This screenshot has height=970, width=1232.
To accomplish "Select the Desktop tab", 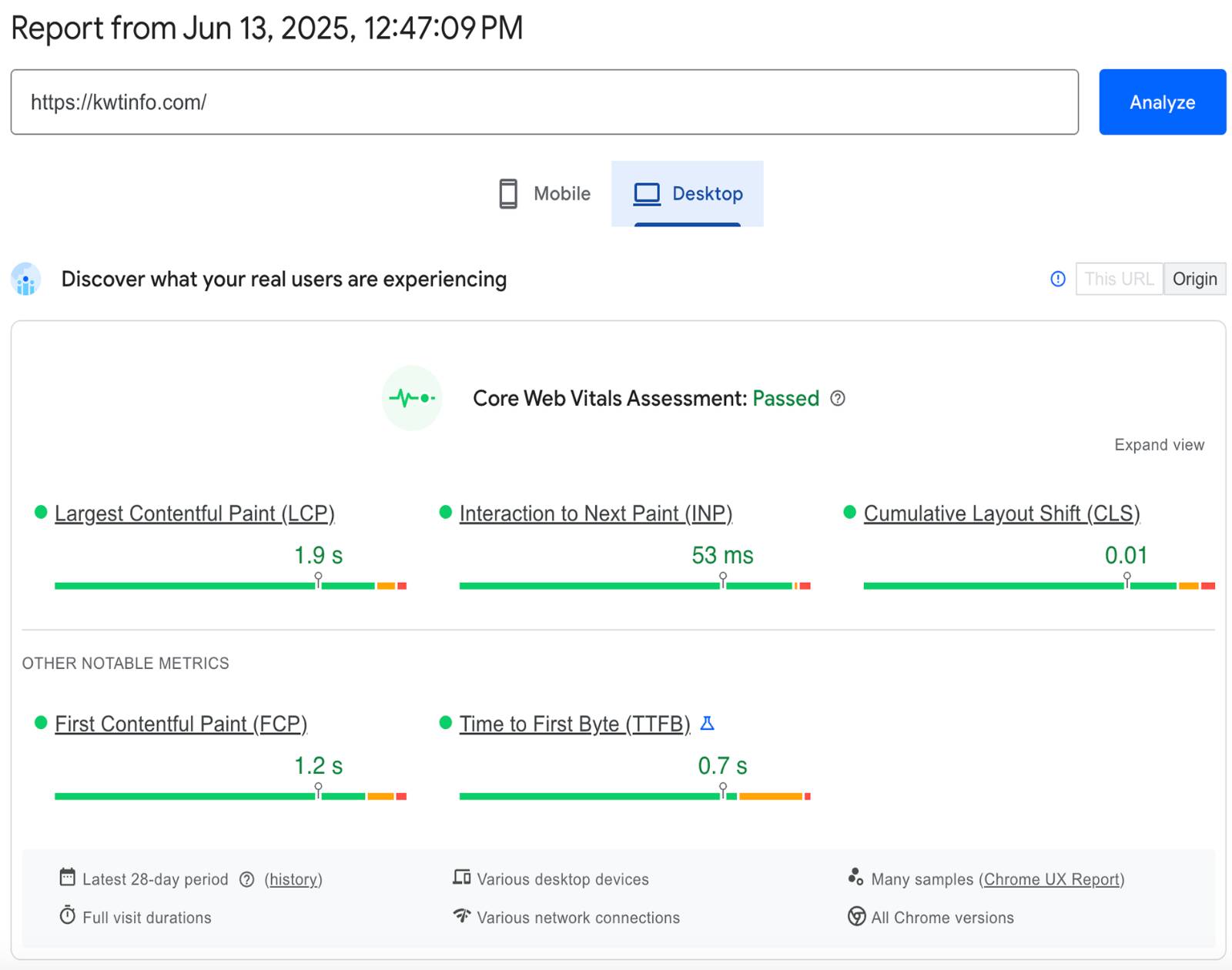I will pos(688,193).
